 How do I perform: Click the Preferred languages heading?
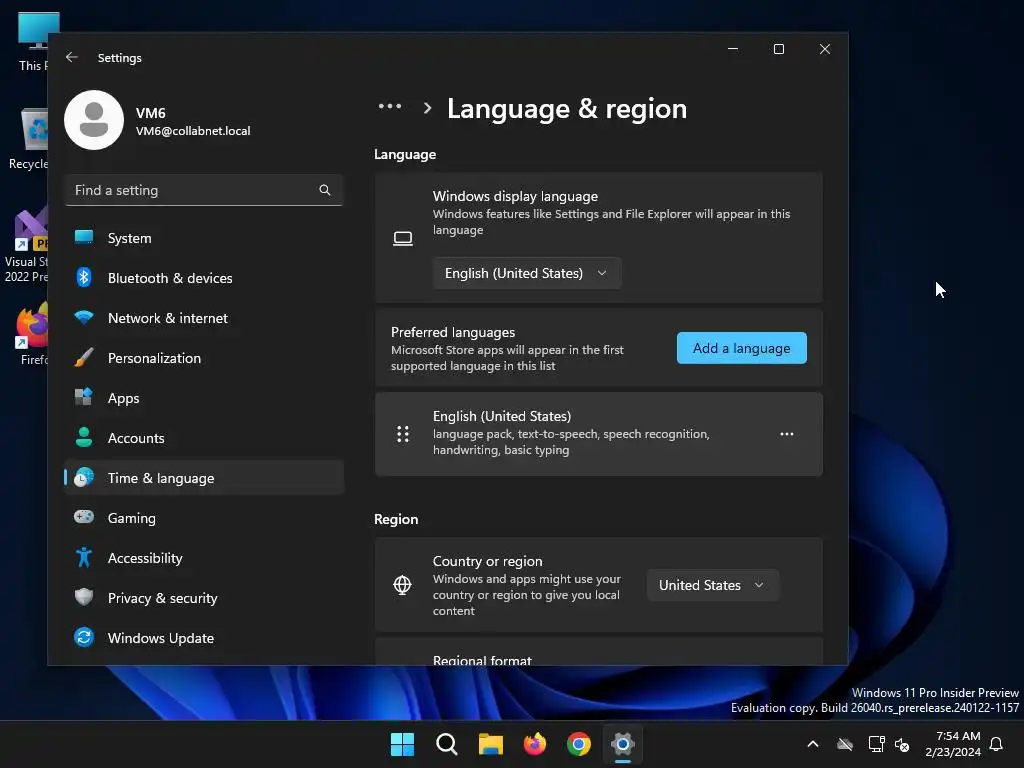click(x=453, y=332)
